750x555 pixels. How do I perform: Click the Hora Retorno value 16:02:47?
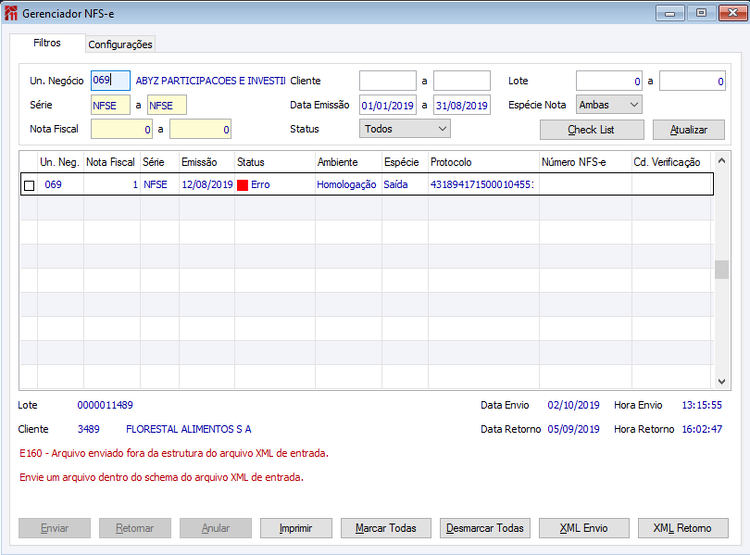(x=702, y=429)
